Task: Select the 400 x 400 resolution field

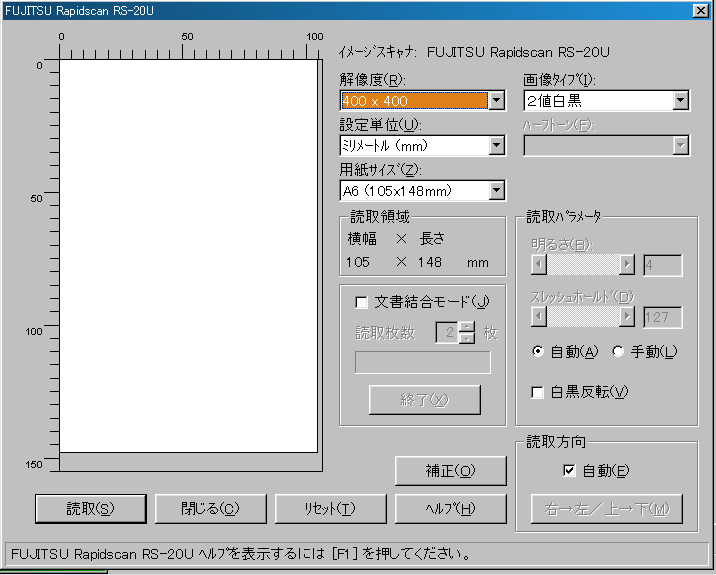Action: 415,100
